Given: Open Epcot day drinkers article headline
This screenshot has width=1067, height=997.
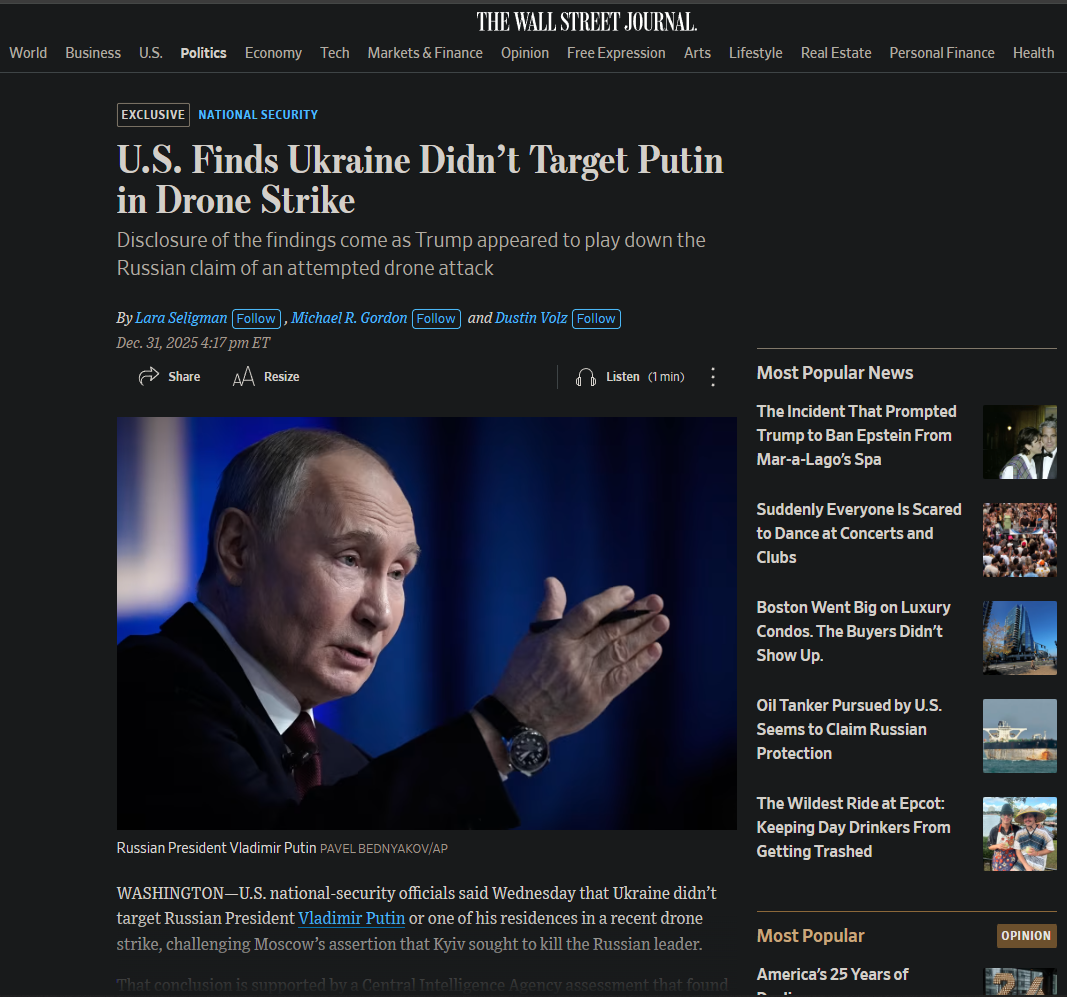Looking at the screenshot, I should point(853,827).
